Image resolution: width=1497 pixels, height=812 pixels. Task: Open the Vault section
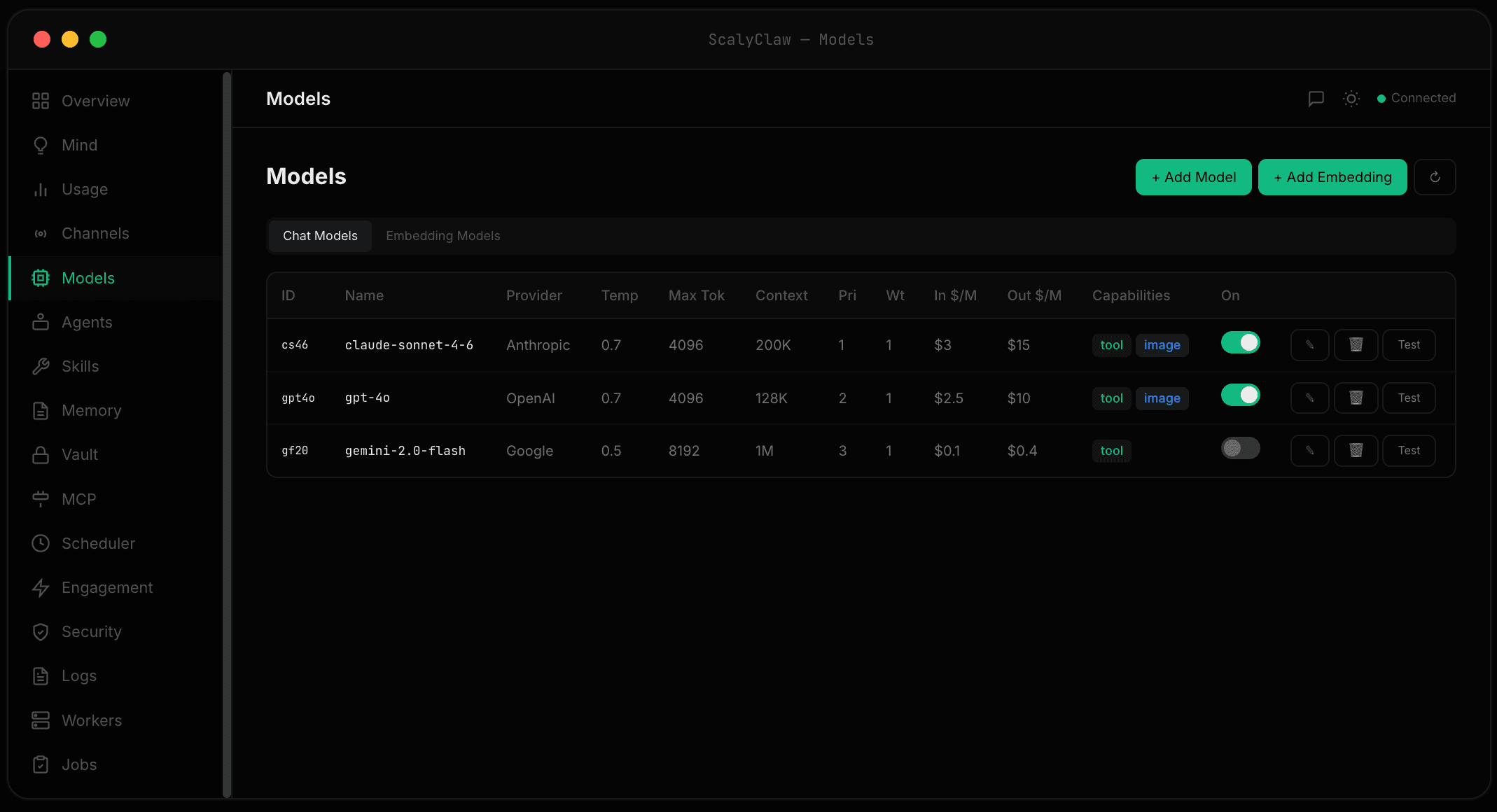[x=79, y=454]
